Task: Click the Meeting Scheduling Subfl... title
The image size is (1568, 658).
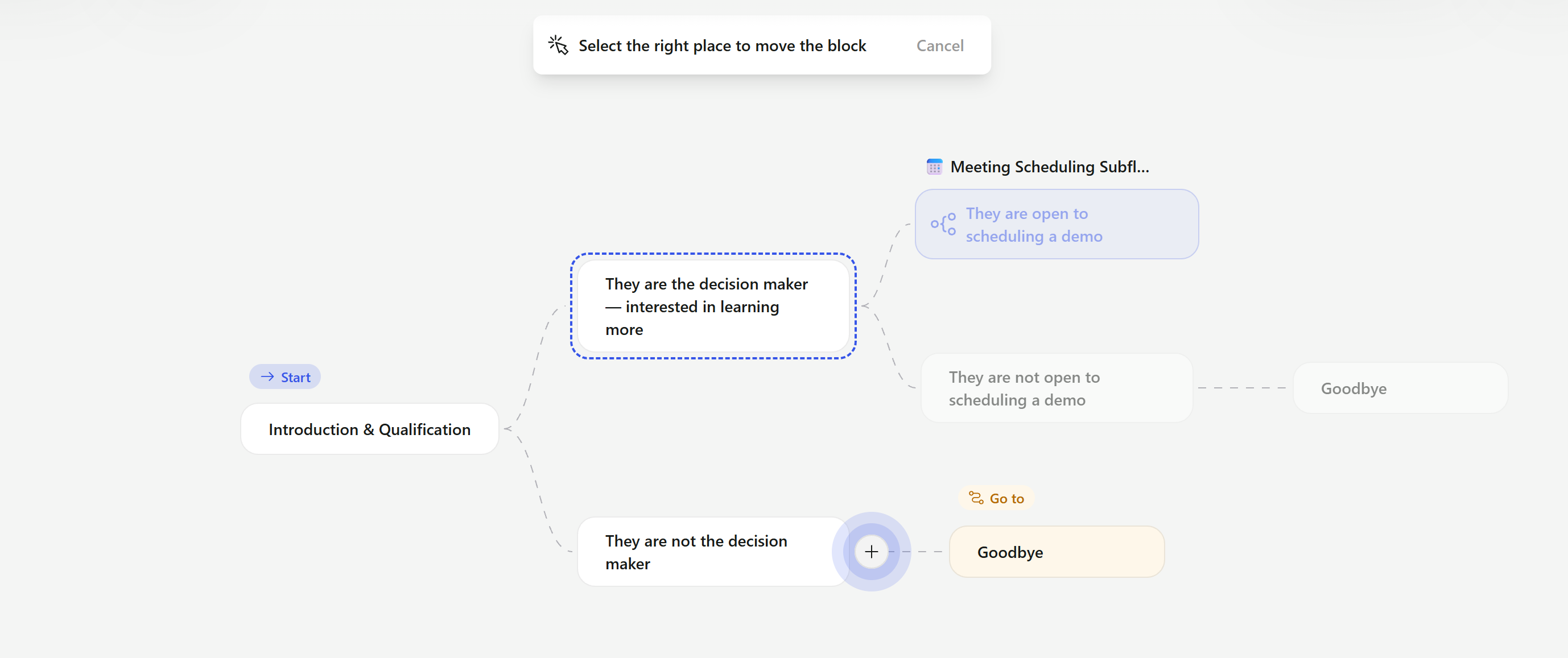Action: (x=1049, y=166)
